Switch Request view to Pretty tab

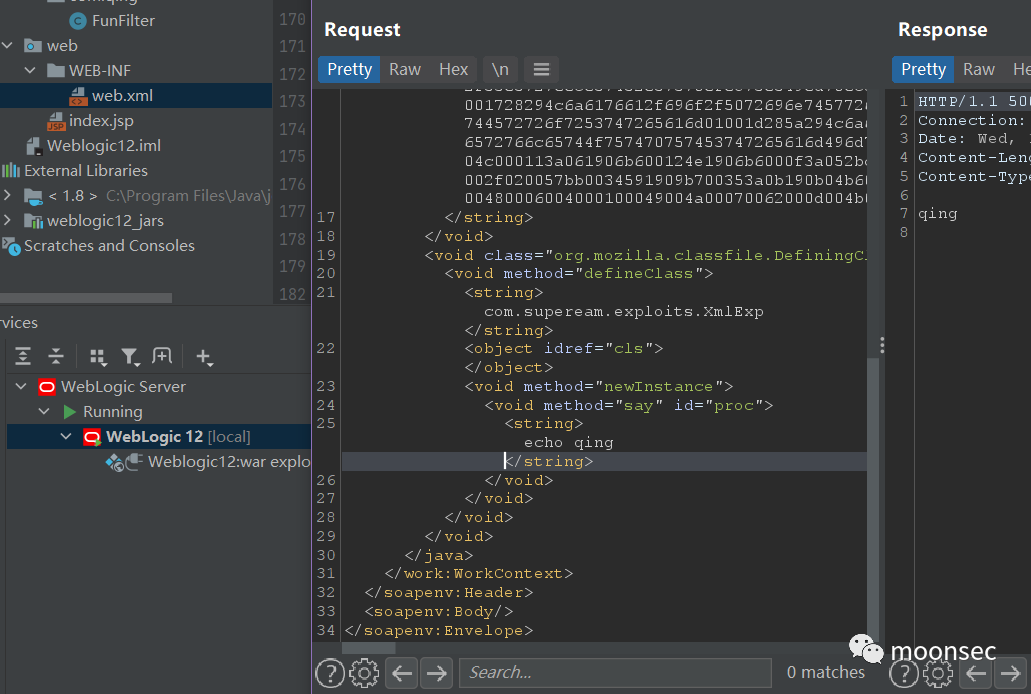pos(349,70)
